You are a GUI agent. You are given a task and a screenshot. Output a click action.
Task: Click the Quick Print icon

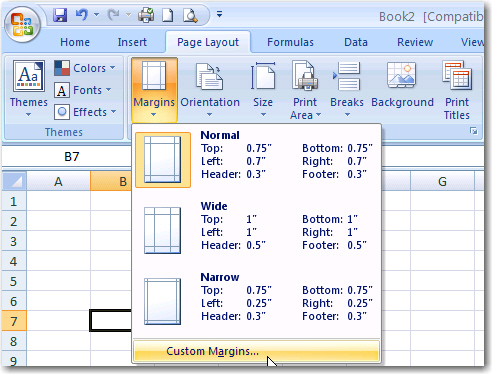pyautogui.click(x=146, y=15)
